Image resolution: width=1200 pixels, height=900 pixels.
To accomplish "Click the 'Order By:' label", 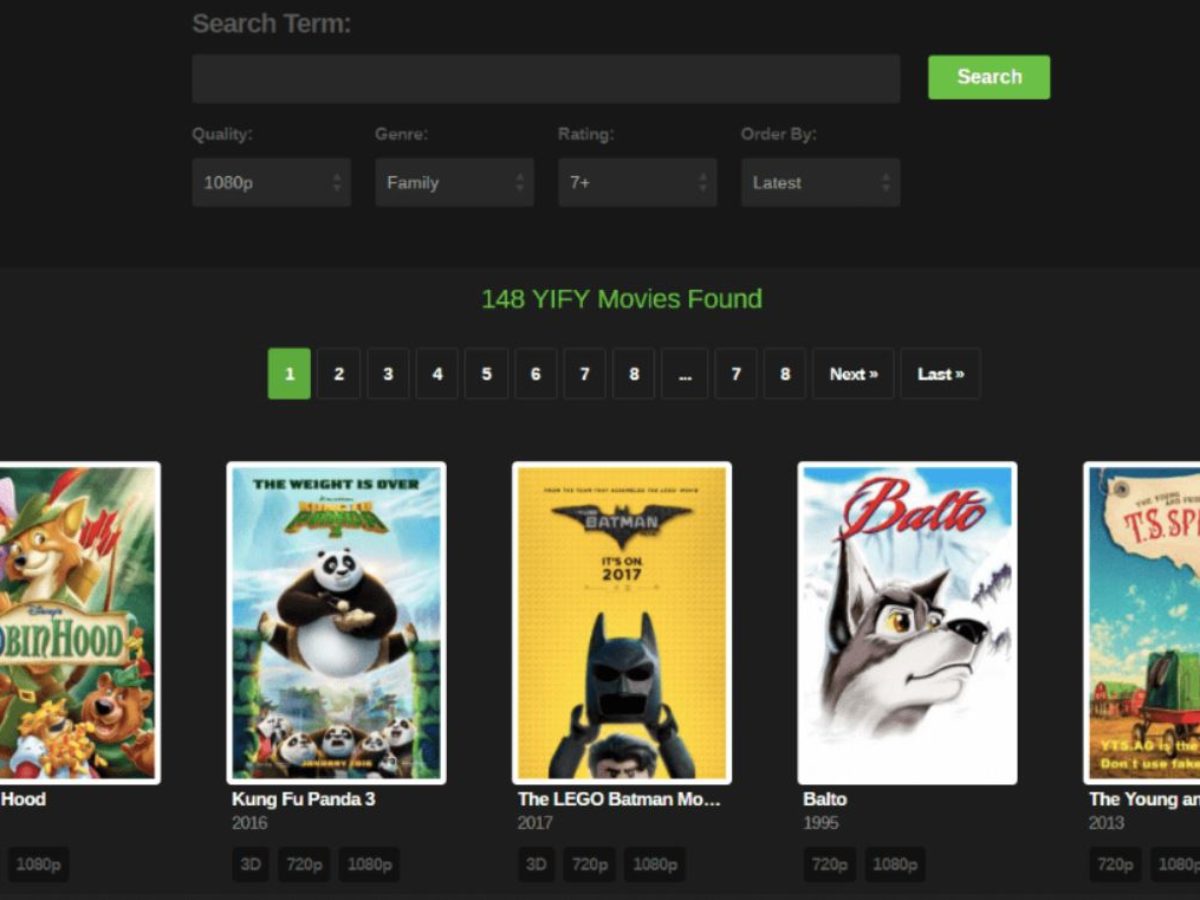I will (x=779, y=134).
